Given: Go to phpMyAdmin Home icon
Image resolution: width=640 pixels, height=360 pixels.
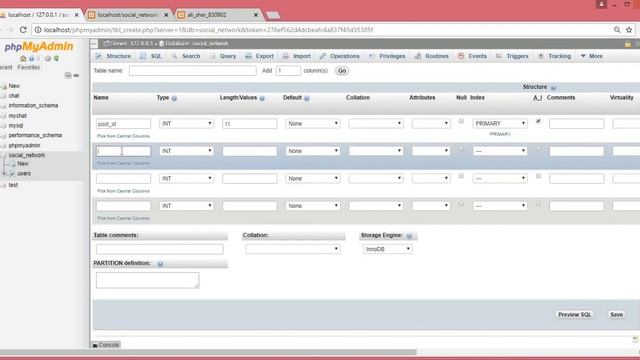Looking at the screenshot, I should tap(23, 58).
